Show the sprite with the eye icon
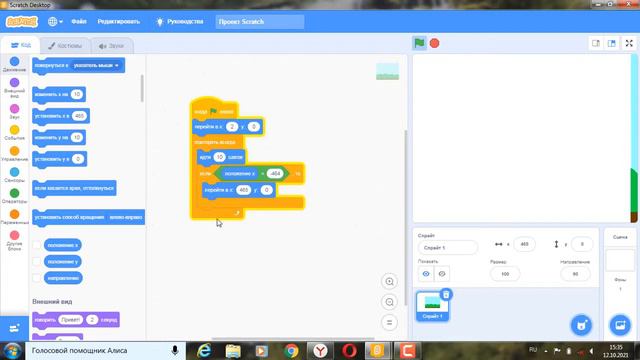640x360 pixels. 426,274
